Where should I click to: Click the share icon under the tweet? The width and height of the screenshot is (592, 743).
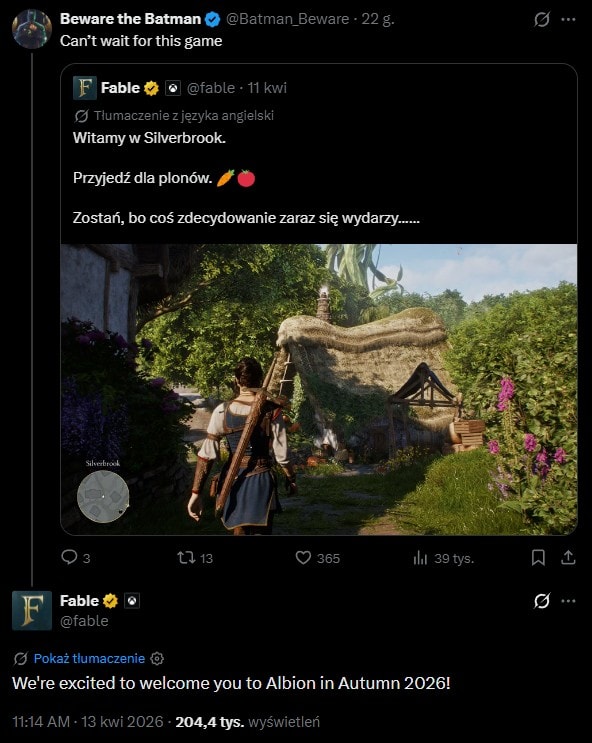568,558
